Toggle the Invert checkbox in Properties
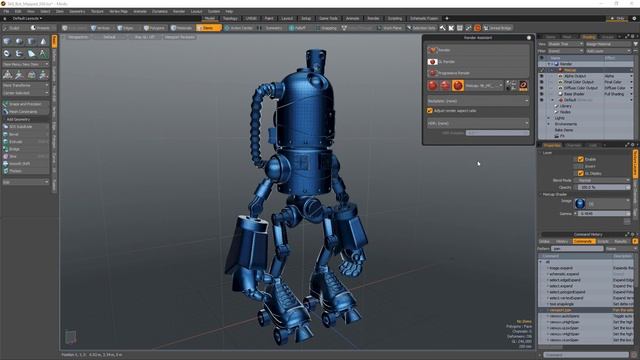 click(x=580, y=166)
